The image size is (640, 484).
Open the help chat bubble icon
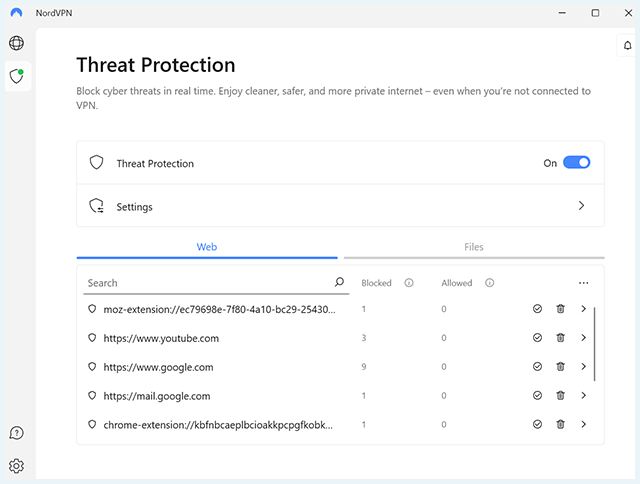(x=16, y=433)
